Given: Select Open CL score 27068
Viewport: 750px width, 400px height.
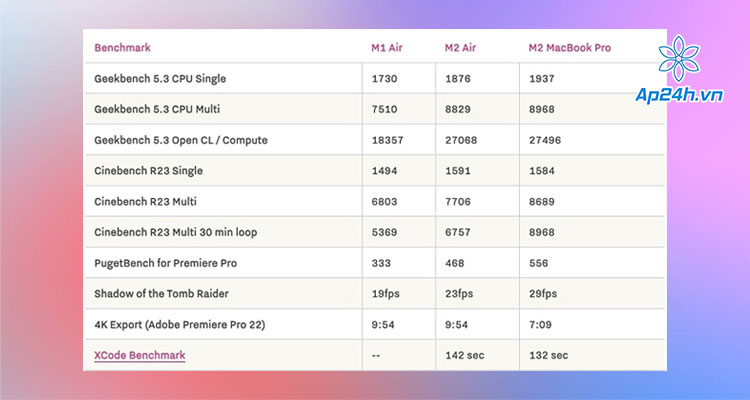Looking at the screenshot, I should (x=461, y=140).
